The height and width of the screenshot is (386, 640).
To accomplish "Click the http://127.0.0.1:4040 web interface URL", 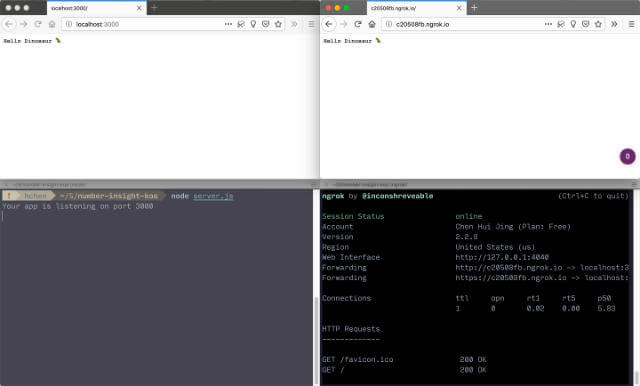I will tap(502, 257).
